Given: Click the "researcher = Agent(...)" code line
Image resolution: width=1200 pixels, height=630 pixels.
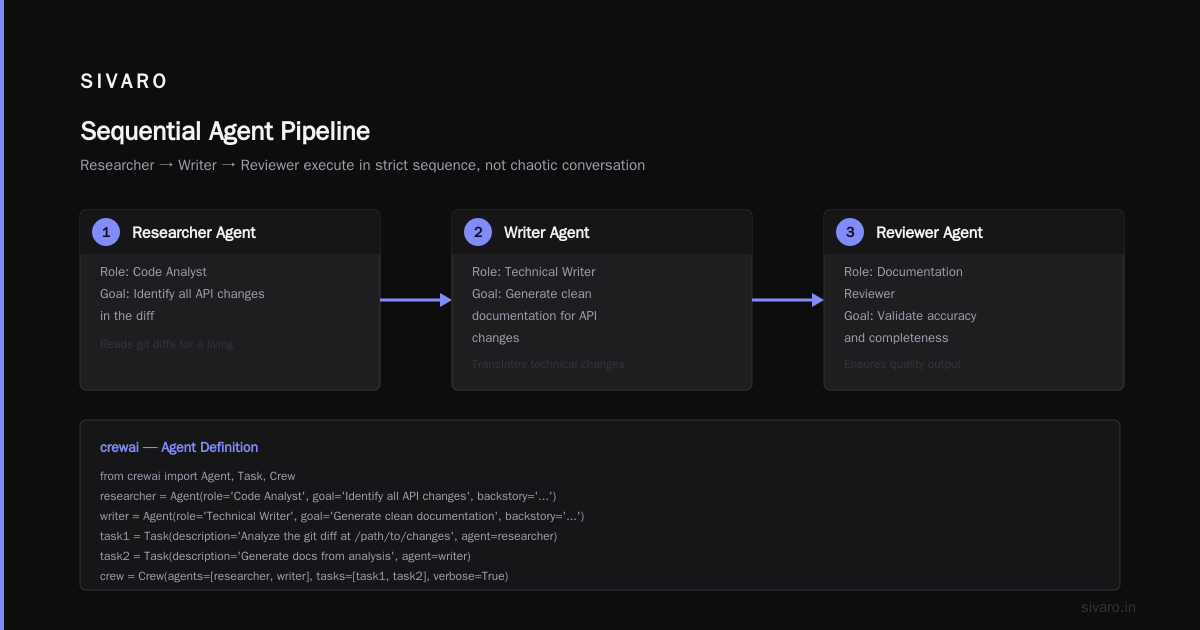Looking at the screenshot, I should click(328, 496).
